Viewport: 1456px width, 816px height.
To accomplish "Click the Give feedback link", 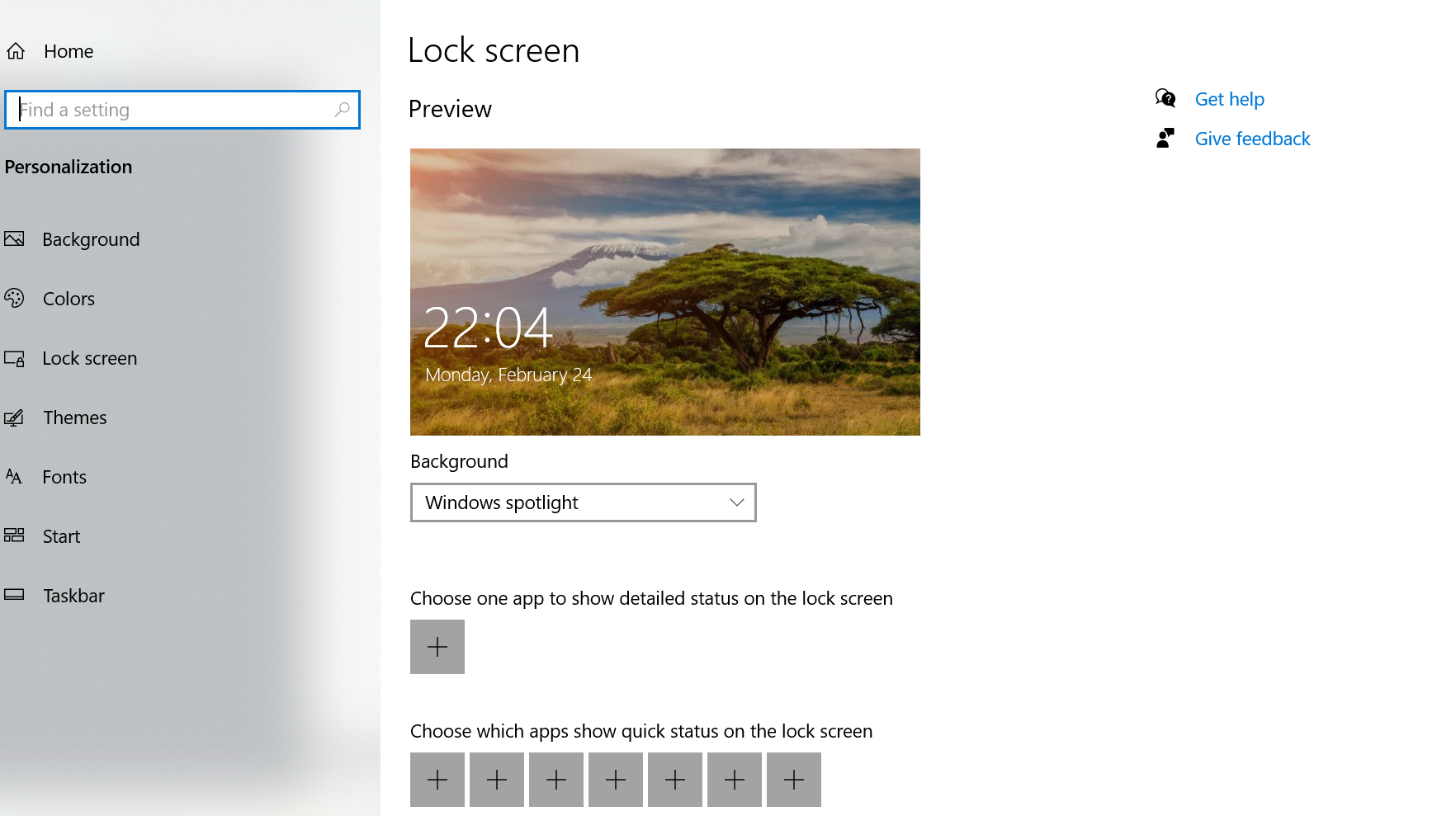I will [1252, 139].
